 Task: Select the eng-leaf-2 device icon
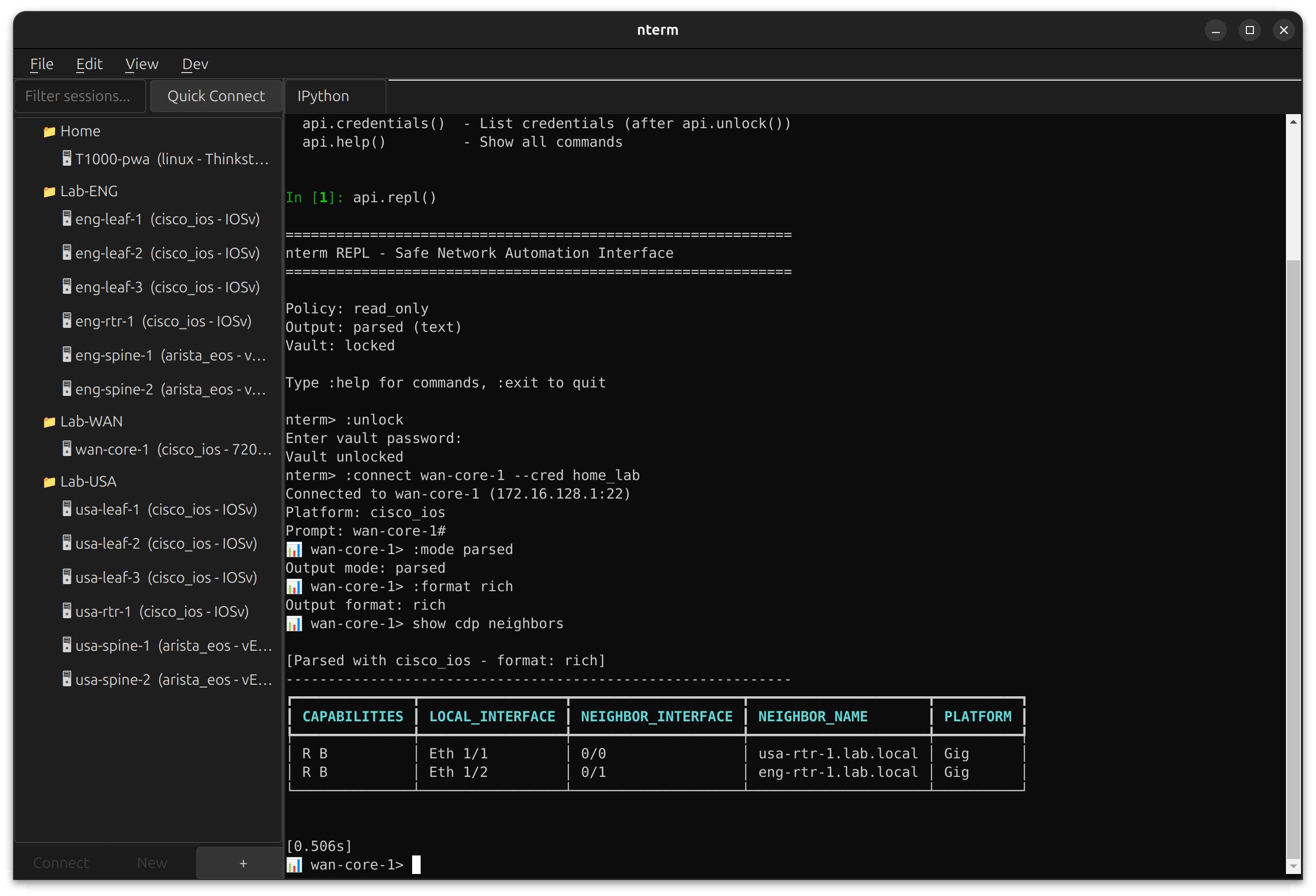67,252
